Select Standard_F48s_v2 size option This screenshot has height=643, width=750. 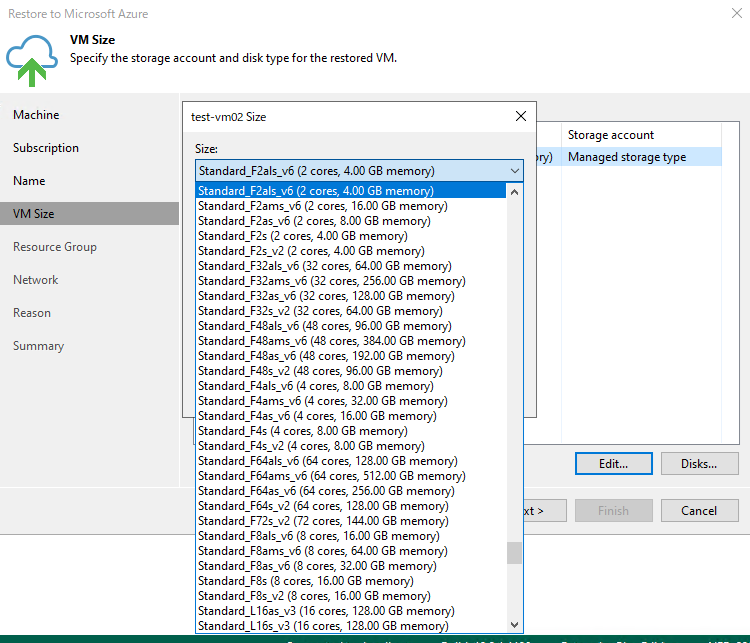tap(351, 371)
